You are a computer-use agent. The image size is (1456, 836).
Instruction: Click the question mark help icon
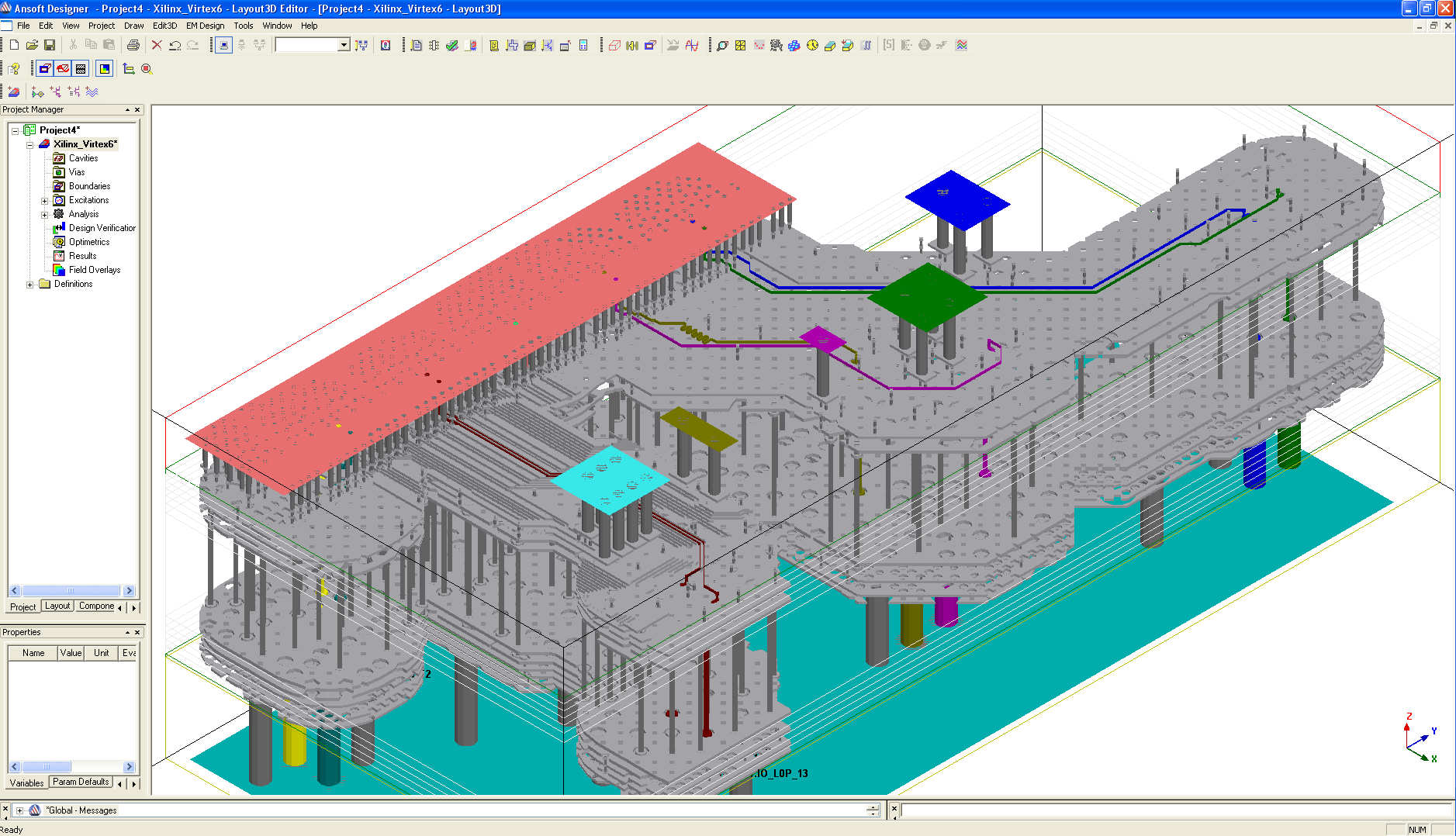(14, 68)
